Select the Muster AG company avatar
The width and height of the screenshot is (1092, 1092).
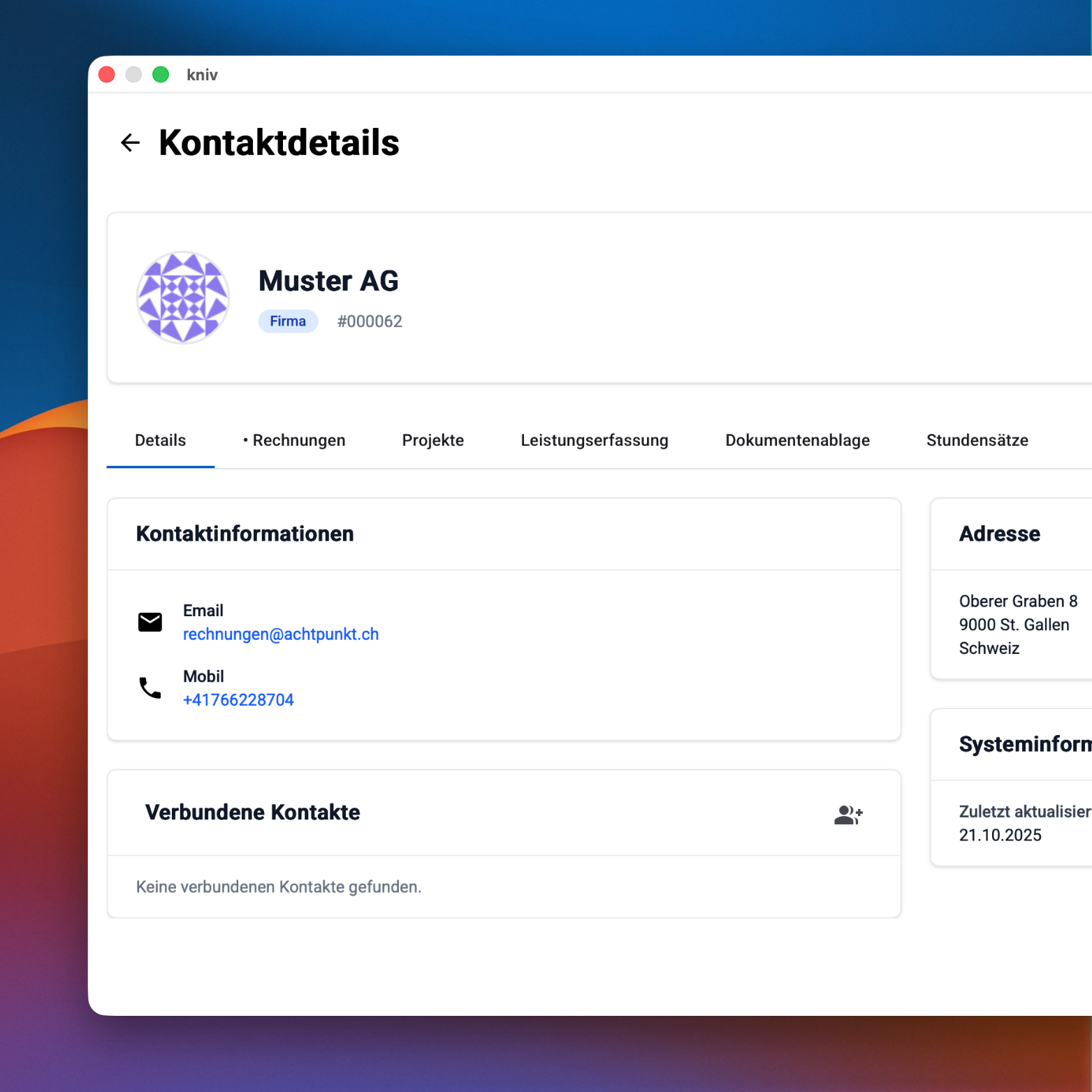click(x=182, y=298)
